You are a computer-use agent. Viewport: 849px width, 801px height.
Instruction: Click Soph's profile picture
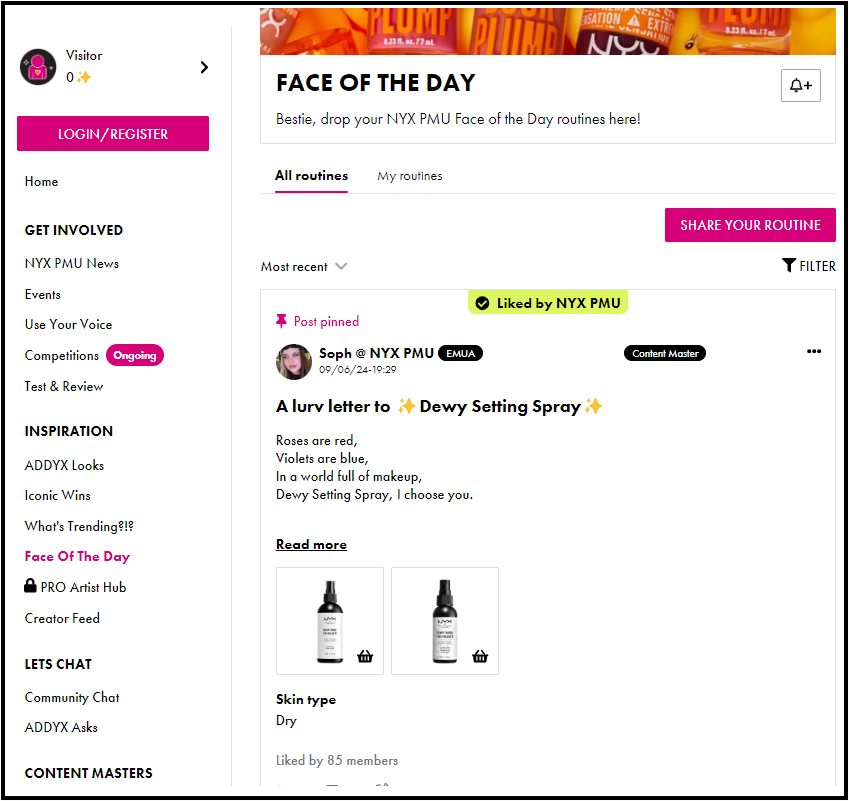pos(293,361)
